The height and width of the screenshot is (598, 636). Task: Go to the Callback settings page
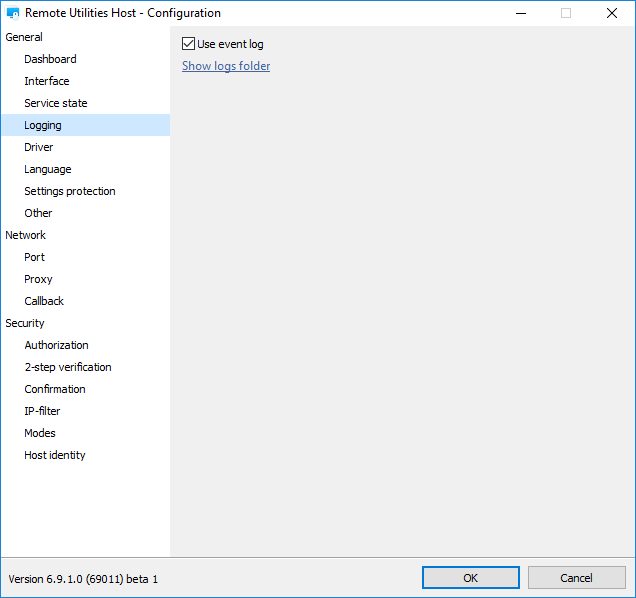[x=44, y=301]
